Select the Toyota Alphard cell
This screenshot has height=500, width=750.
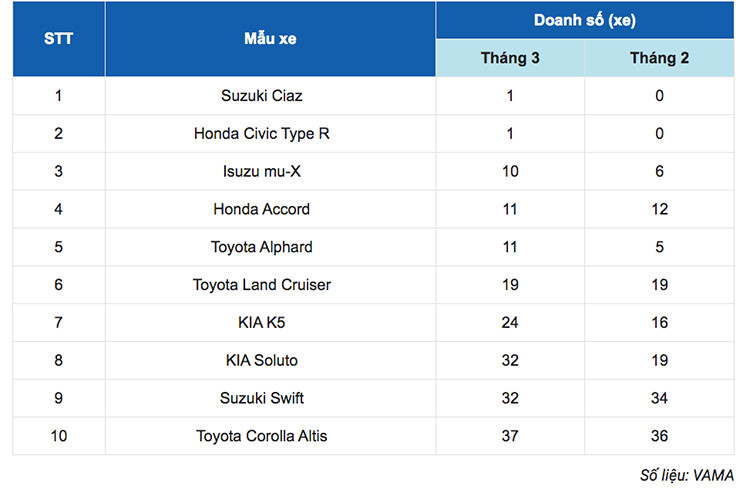(262, 247)
